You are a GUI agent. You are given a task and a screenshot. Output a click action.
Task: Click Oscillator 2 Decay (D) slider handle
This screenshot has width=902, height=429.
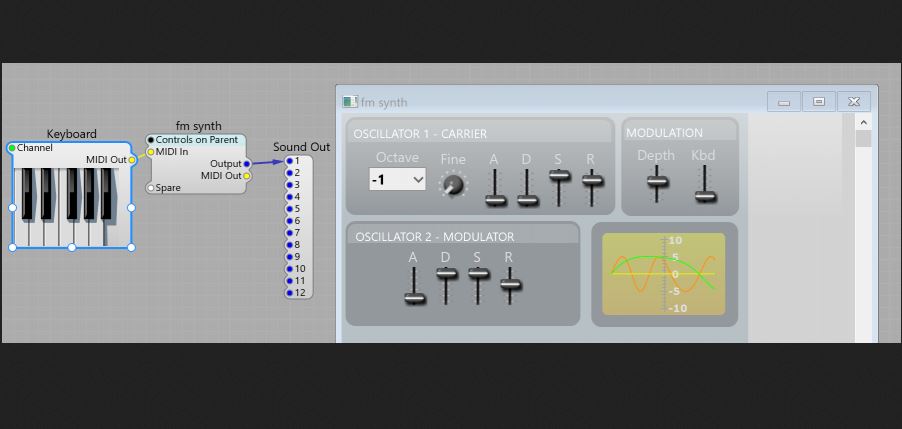tap(446, 274)
